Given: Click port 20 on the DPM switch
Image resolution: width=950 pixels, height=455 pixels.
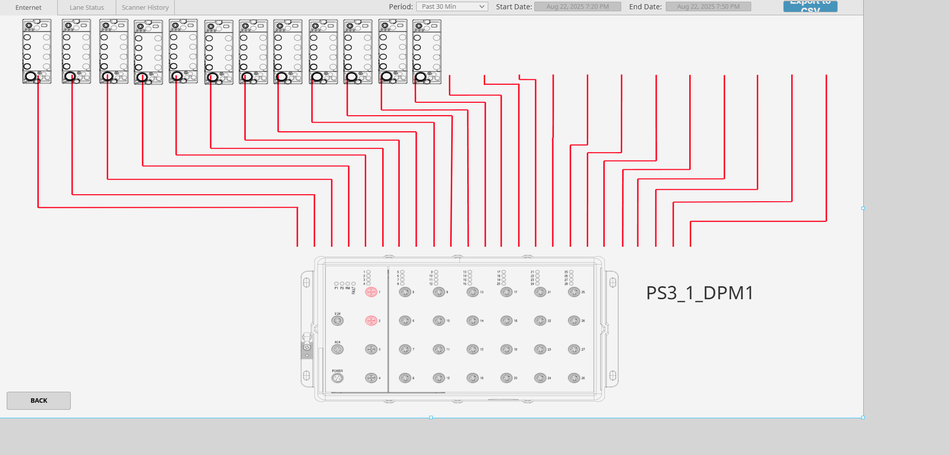Looking at the screenshot, I should tap(506, 377).
